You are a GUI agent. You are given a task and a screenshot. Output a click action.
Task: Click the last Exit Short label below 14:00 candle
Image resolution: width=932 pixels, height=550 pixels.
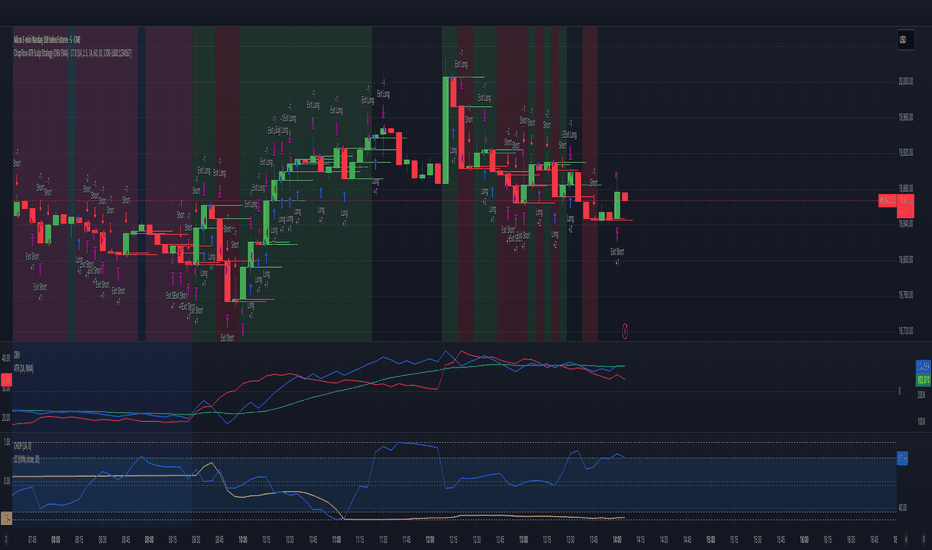[x=617, y=252]
